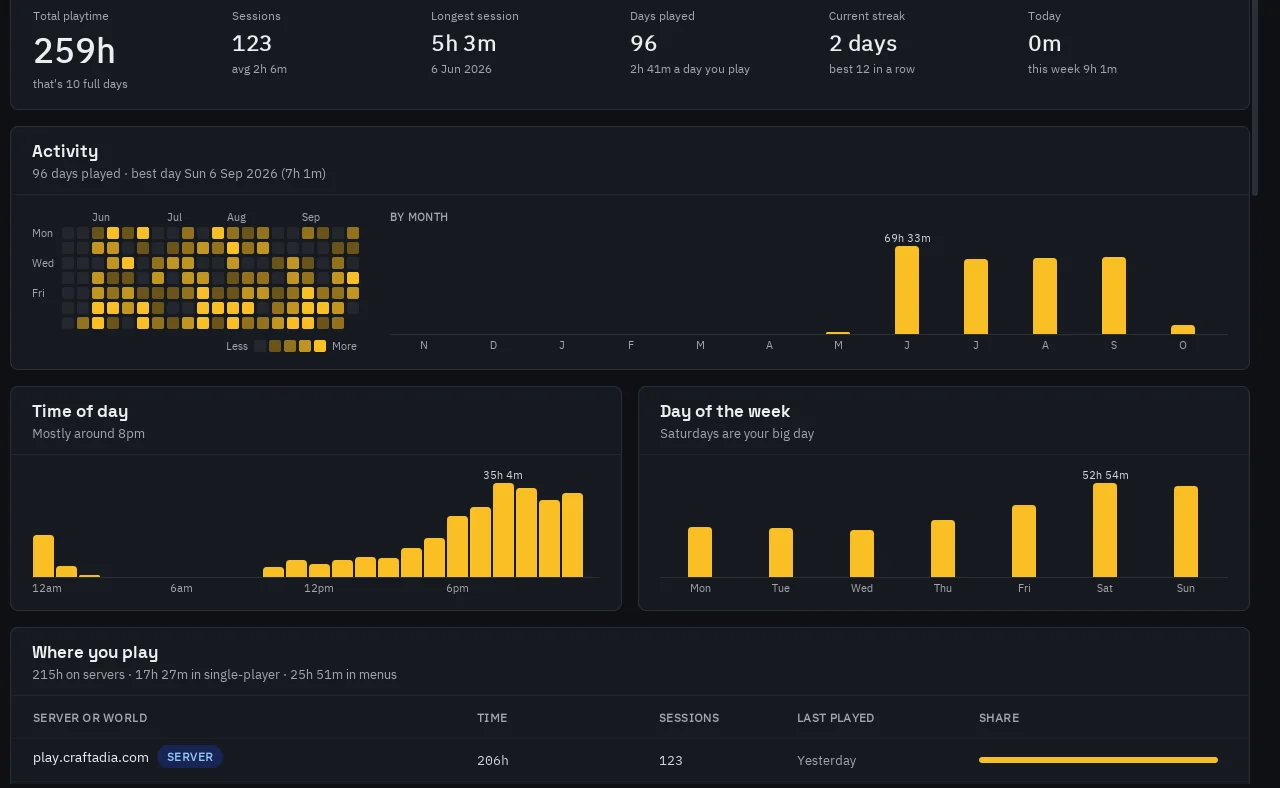Click "this week 9h 1m" text

[1072, 69]
